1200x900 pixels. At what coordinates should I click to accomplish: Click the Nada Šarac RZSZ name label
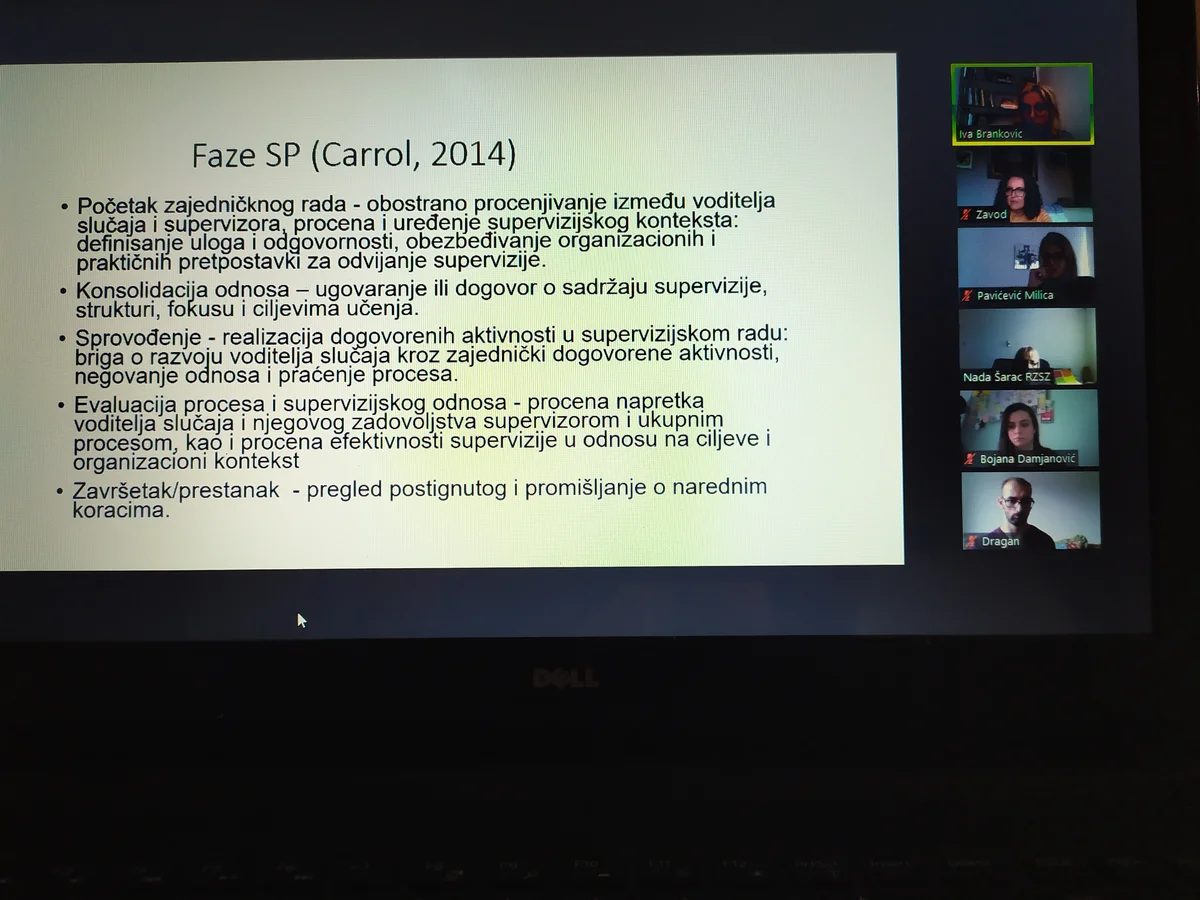click(1006, 377)
